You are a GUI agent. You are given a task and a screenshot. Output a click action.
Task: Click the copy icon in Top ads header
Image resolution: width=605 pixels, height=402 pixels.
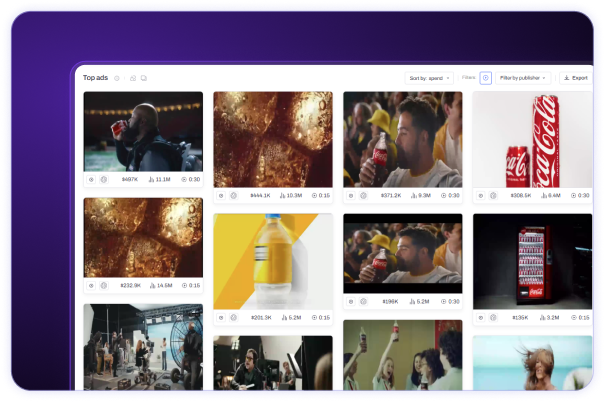(144, 78)
